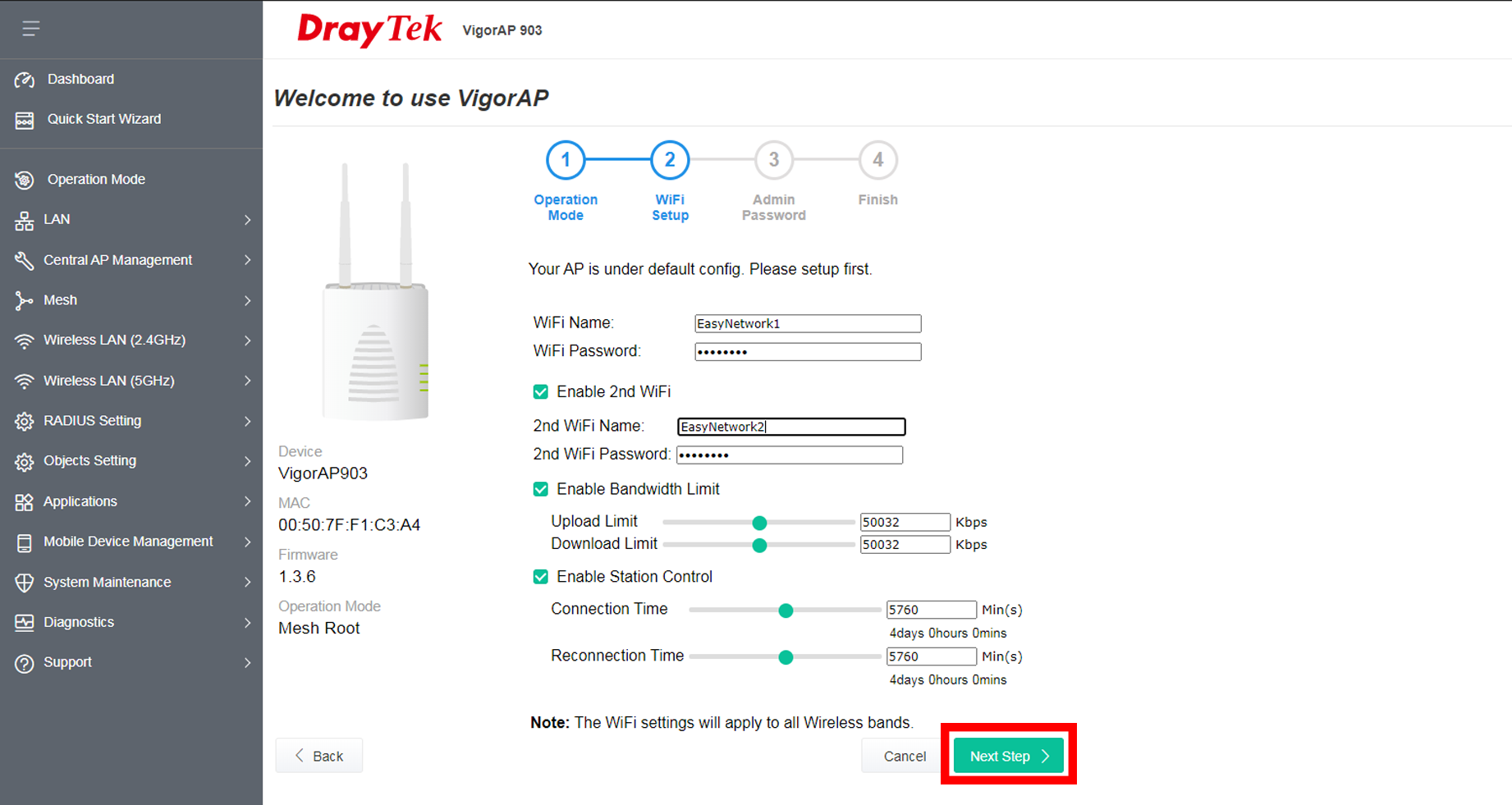Image resolution: width=1512 pixels, height=805 pixels.
Task: Expand Central AP Management chevron
Action: [x=247, y=260]
